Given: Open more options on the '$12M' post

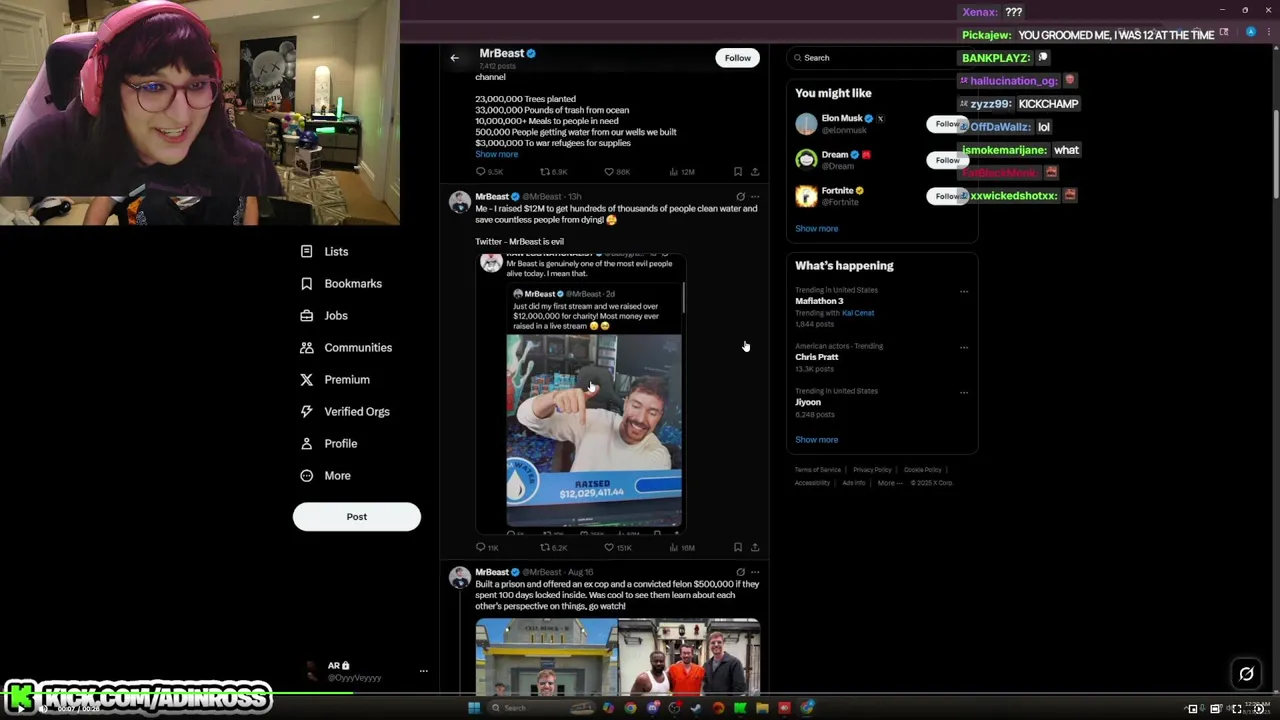Looking at the screenshot, I should [x=755, y=197].
